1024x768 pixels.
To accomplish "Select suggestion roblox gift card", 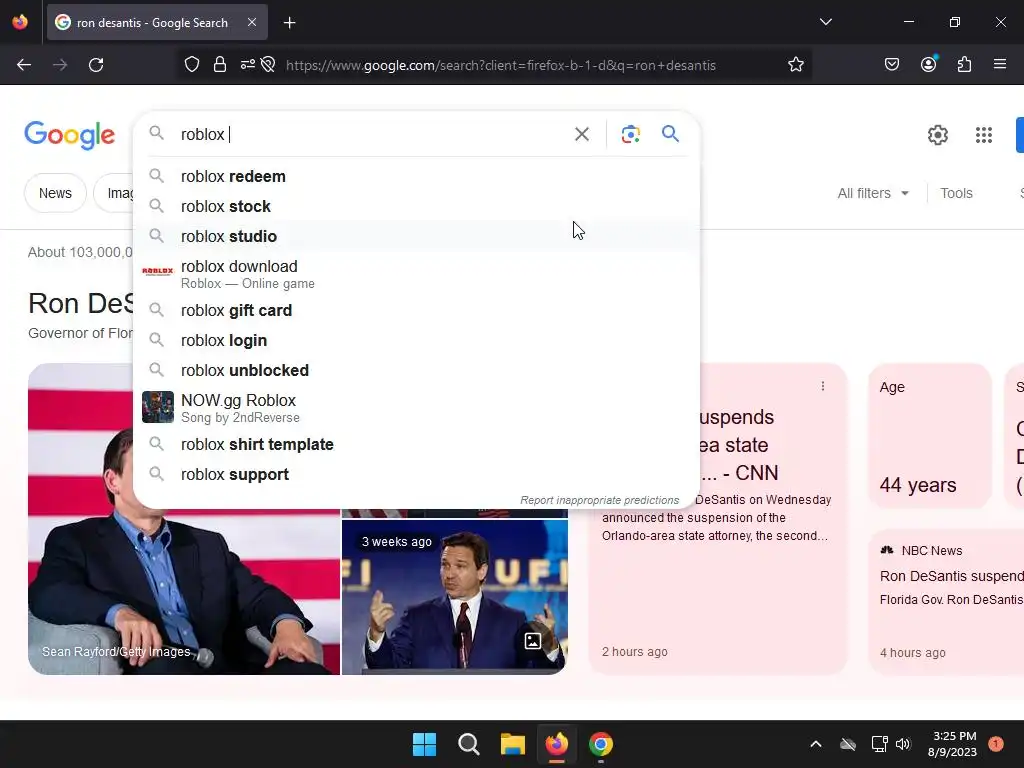I will tap(416, 310).
